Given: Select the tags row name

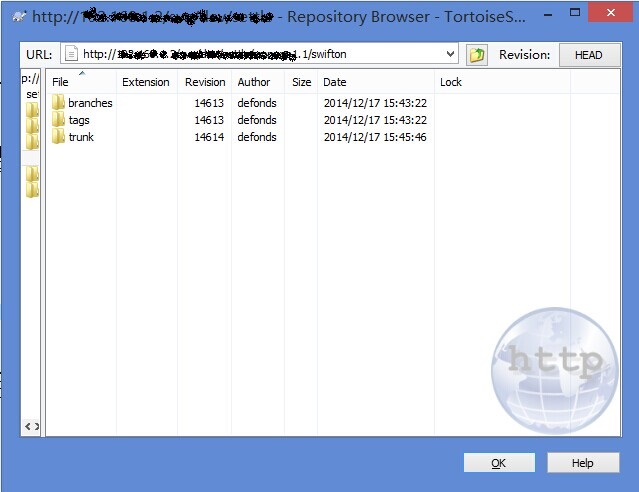Looking at the screenshot, I should 79,120.
